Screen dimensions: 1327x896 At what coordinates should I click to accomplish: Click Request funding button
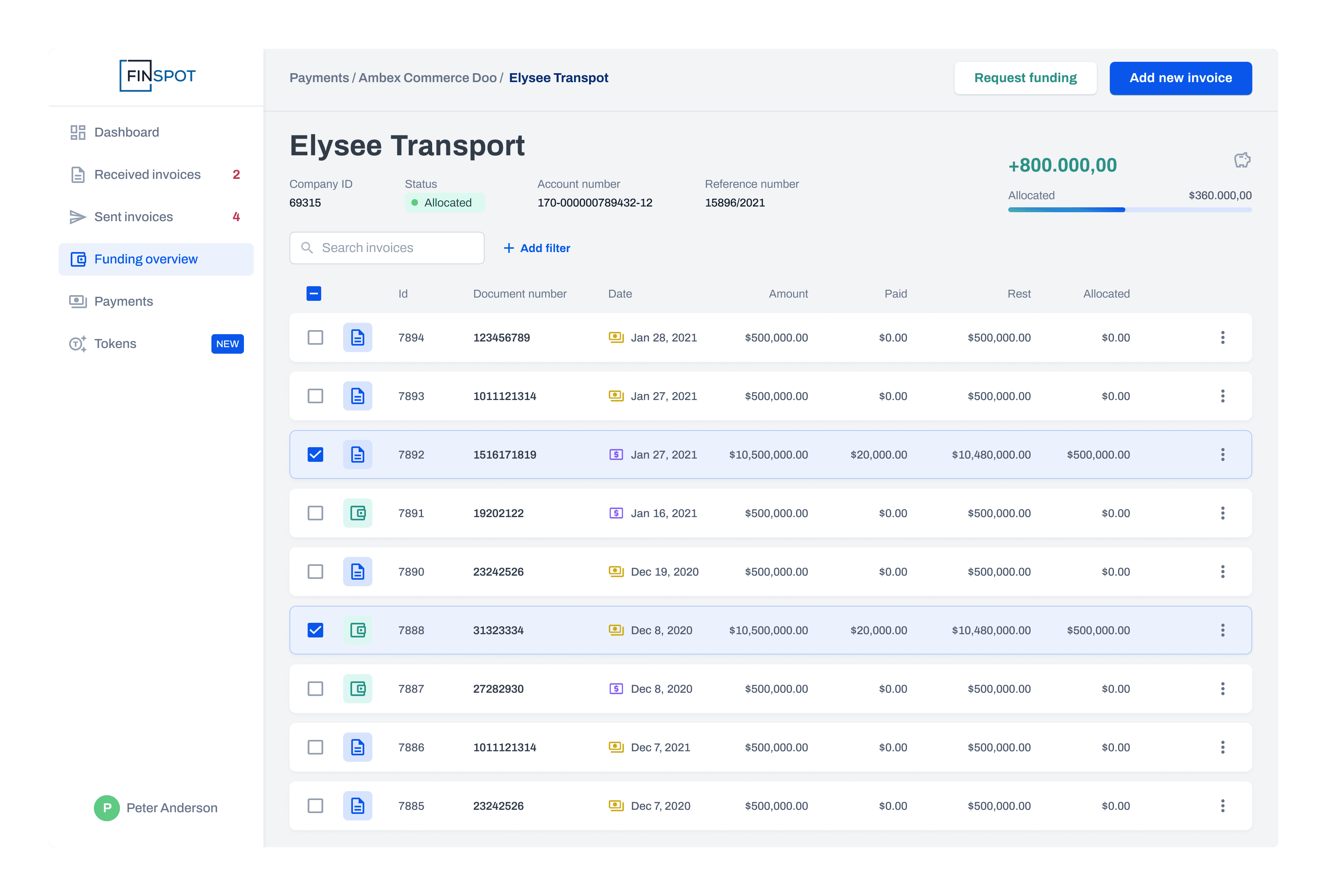pyautogui.click(x=1025, y=78)
